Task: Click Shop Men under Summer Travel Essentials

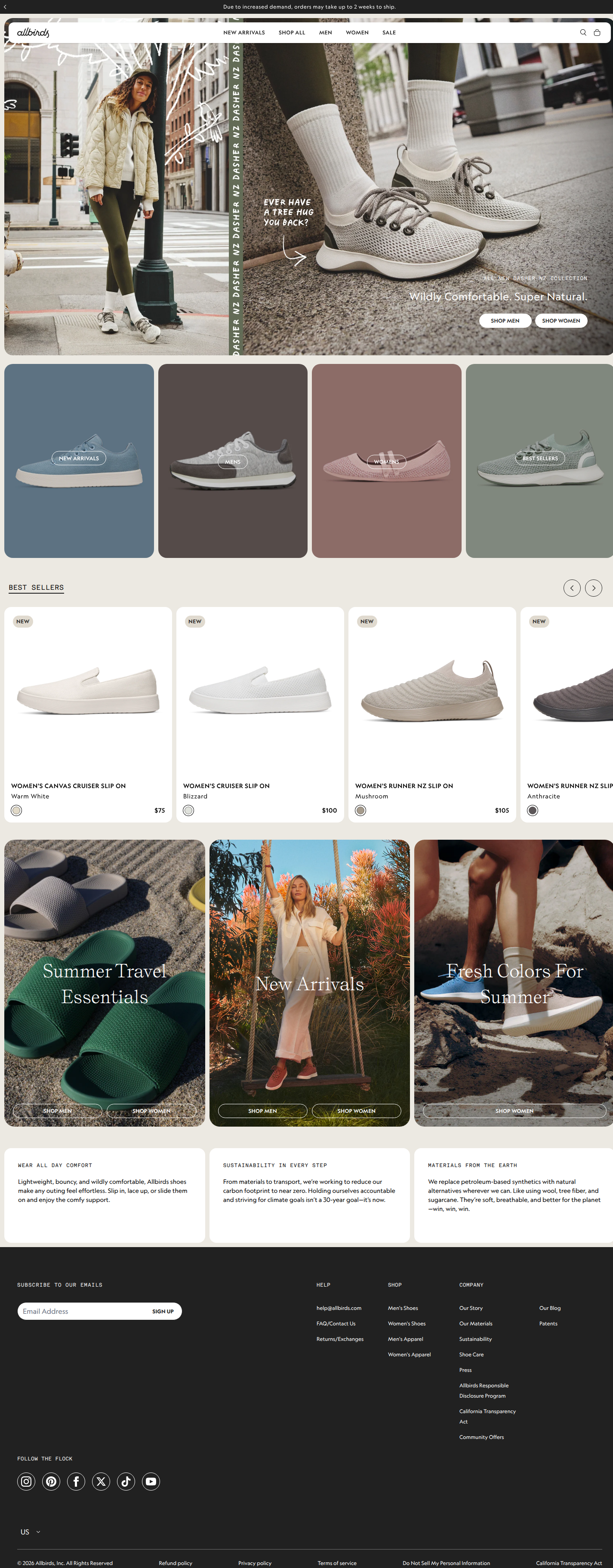Action: (x=57, y=1111)
